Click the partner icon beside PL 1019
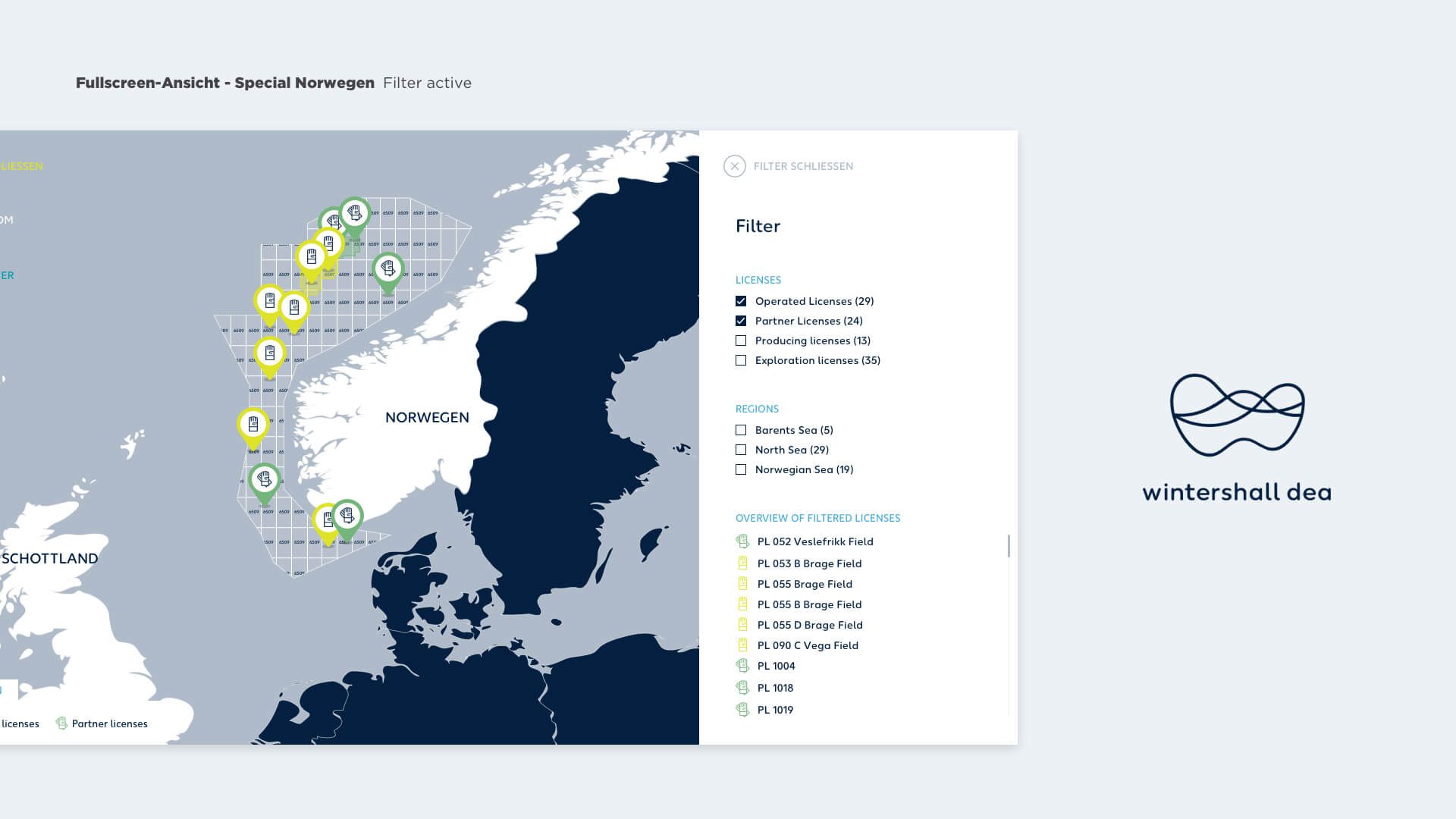Screen dimensions: 1456x819 (x=742, y=709)
